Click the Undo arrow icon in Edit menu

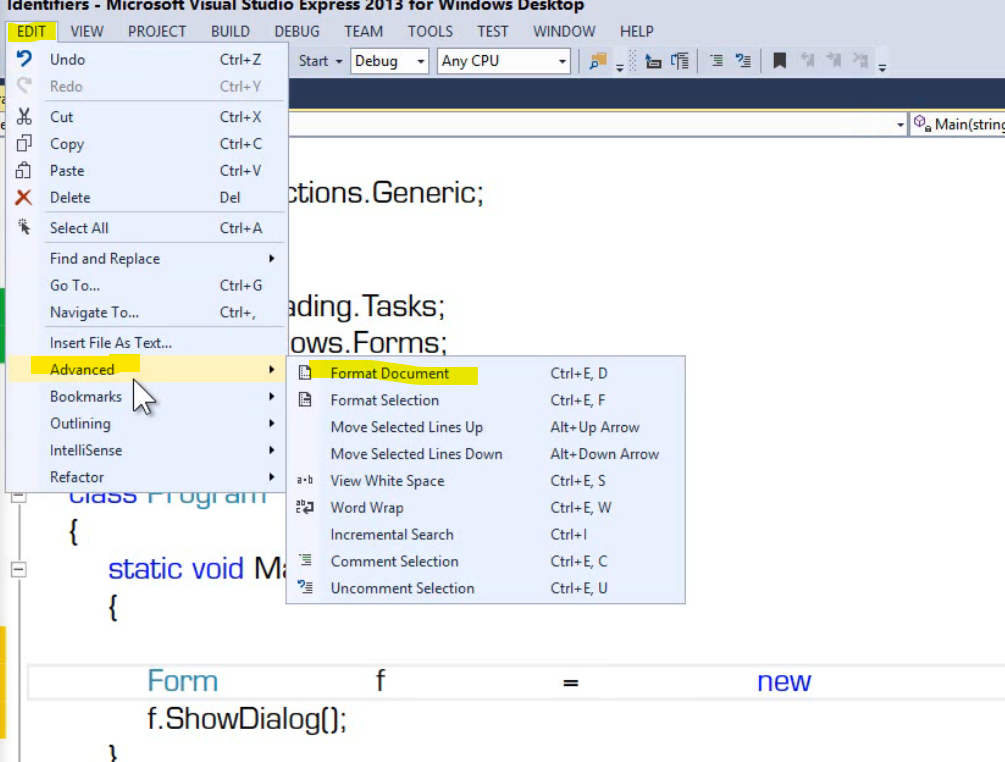click(24, 59)
